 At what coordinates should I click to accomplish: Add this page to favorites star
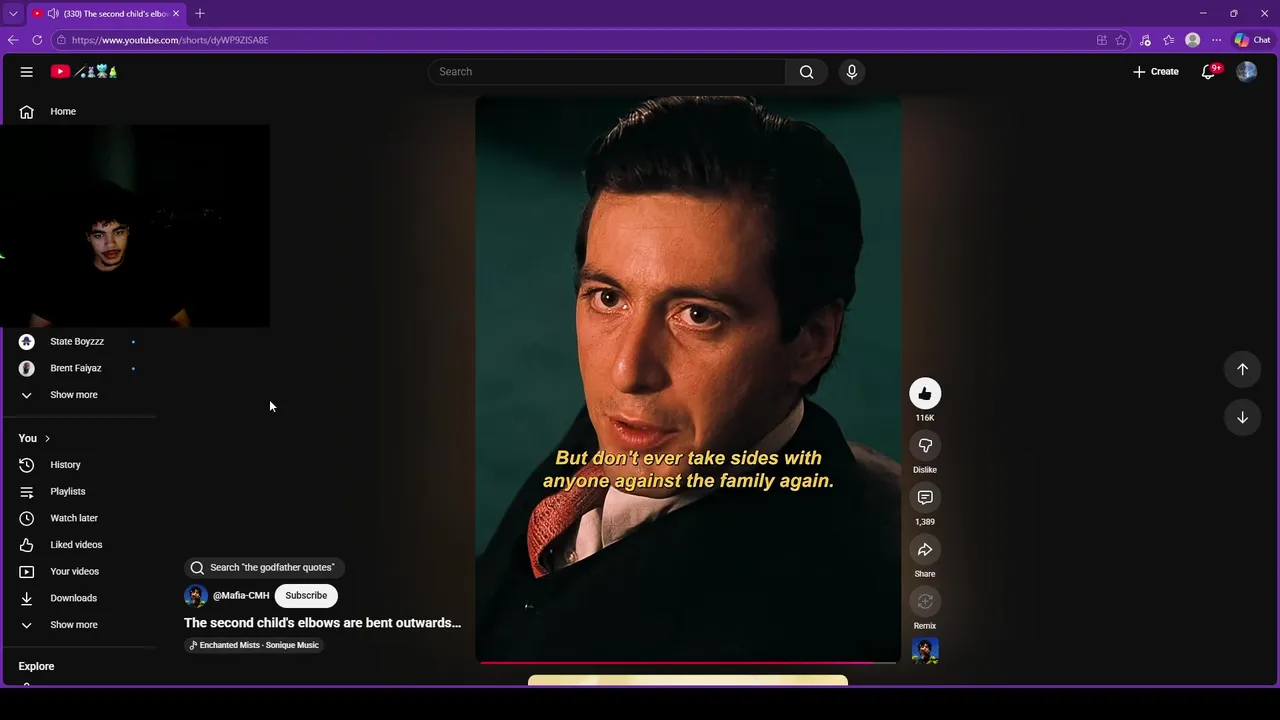1121,40
